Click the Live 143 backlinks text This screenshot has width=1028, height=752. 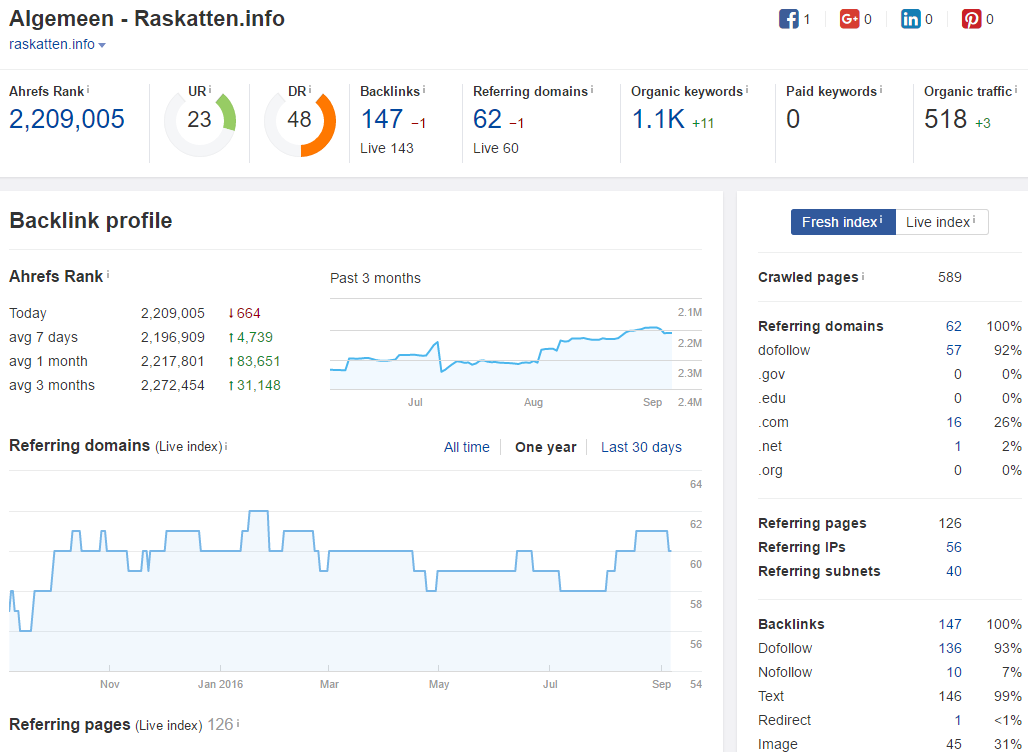[387, 149]
